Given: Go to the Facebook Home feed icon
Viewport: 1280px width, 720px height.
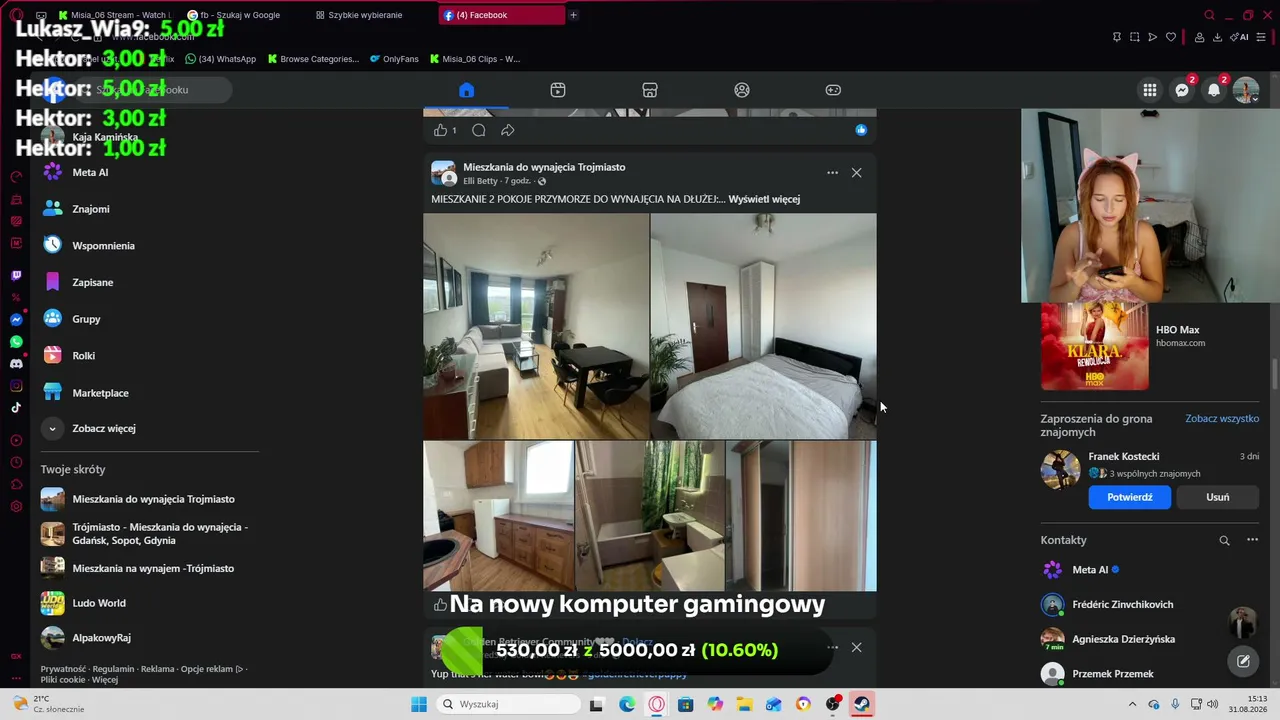Looking at the screenshot, I should pyautogui.click(x=466, y=90).
